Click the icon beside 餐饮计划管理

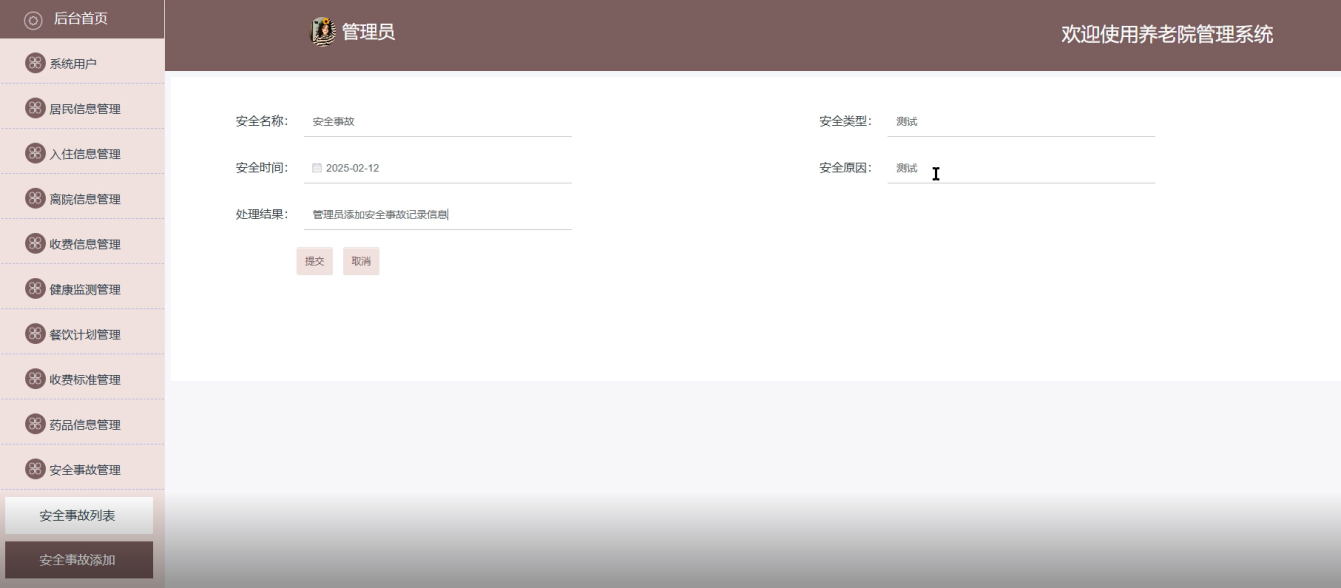click(35, 333)
